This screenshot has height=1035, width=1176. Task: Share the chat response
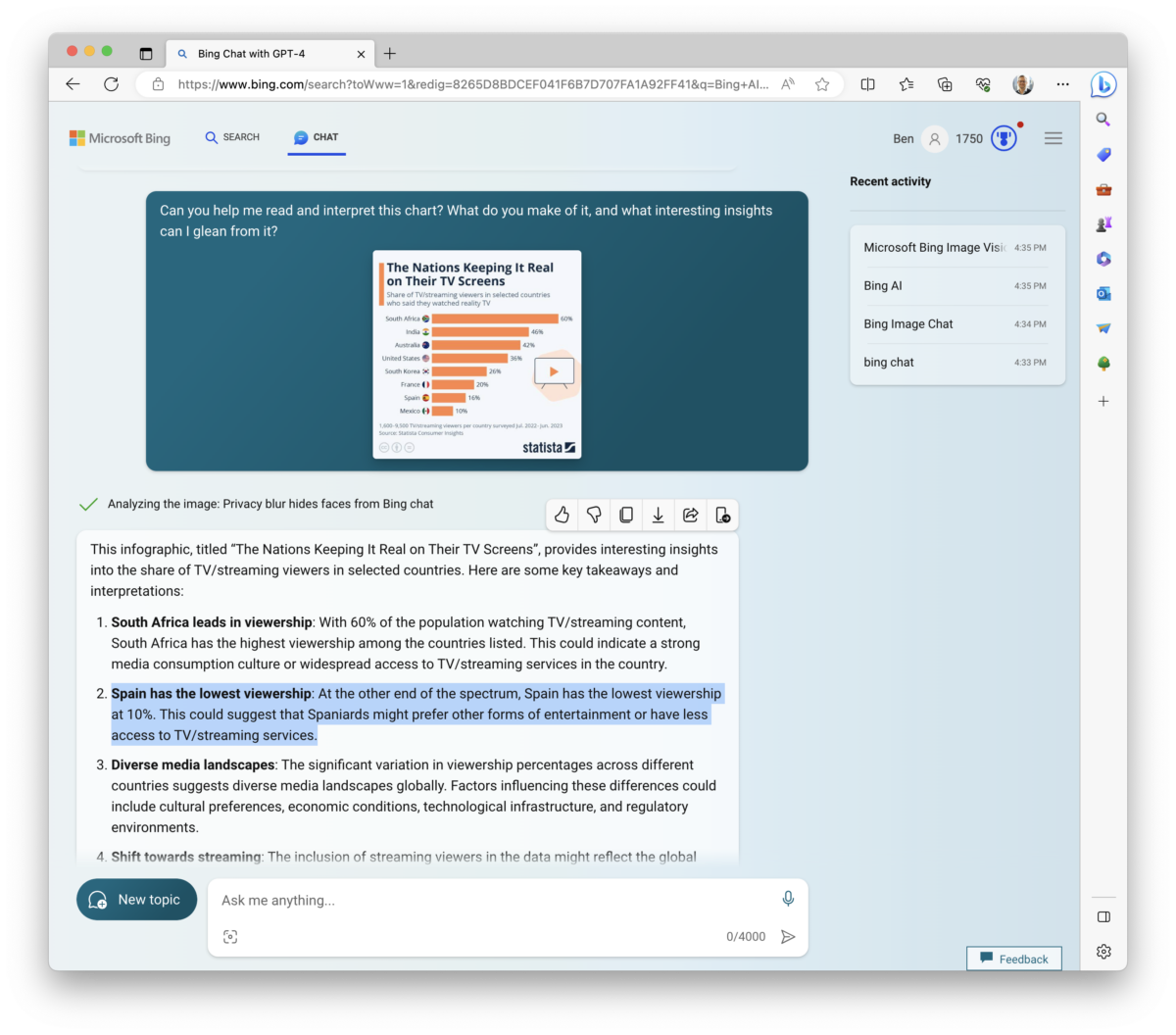point(690,515)
